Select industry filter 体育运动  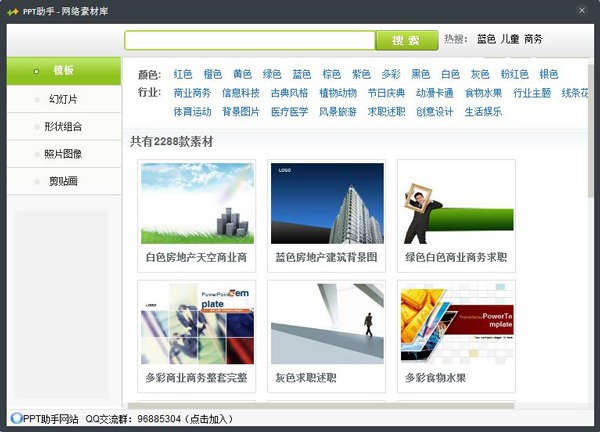192,112
